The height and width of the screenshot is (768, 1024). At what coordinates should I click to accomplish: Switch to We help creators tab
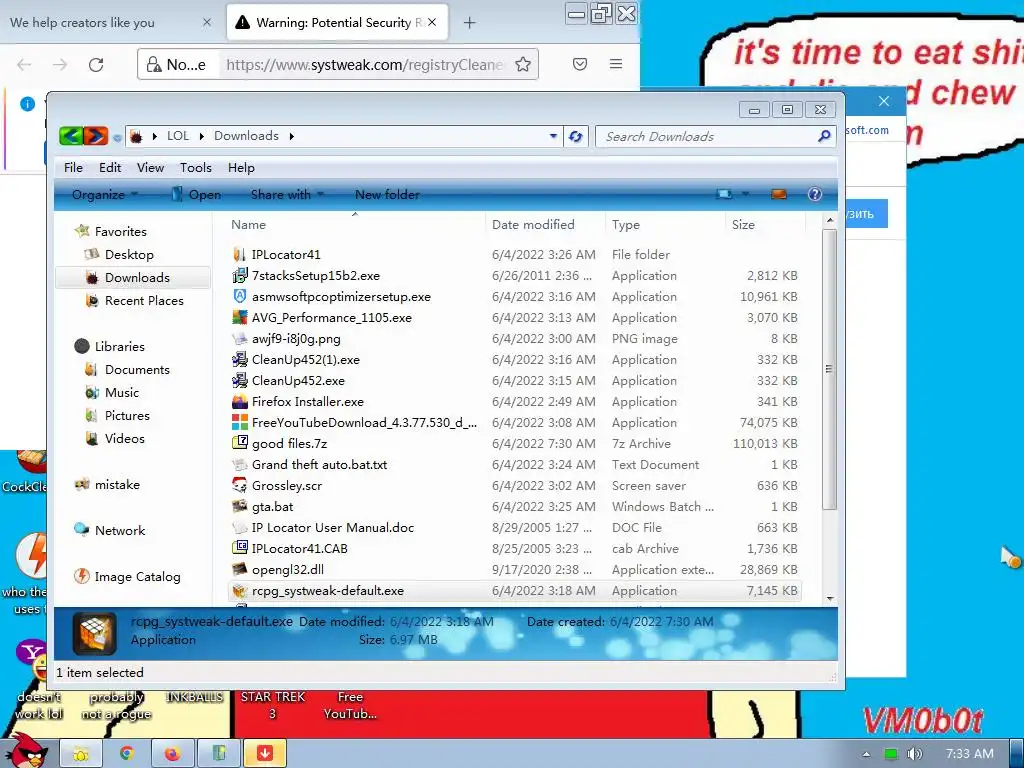111,22
